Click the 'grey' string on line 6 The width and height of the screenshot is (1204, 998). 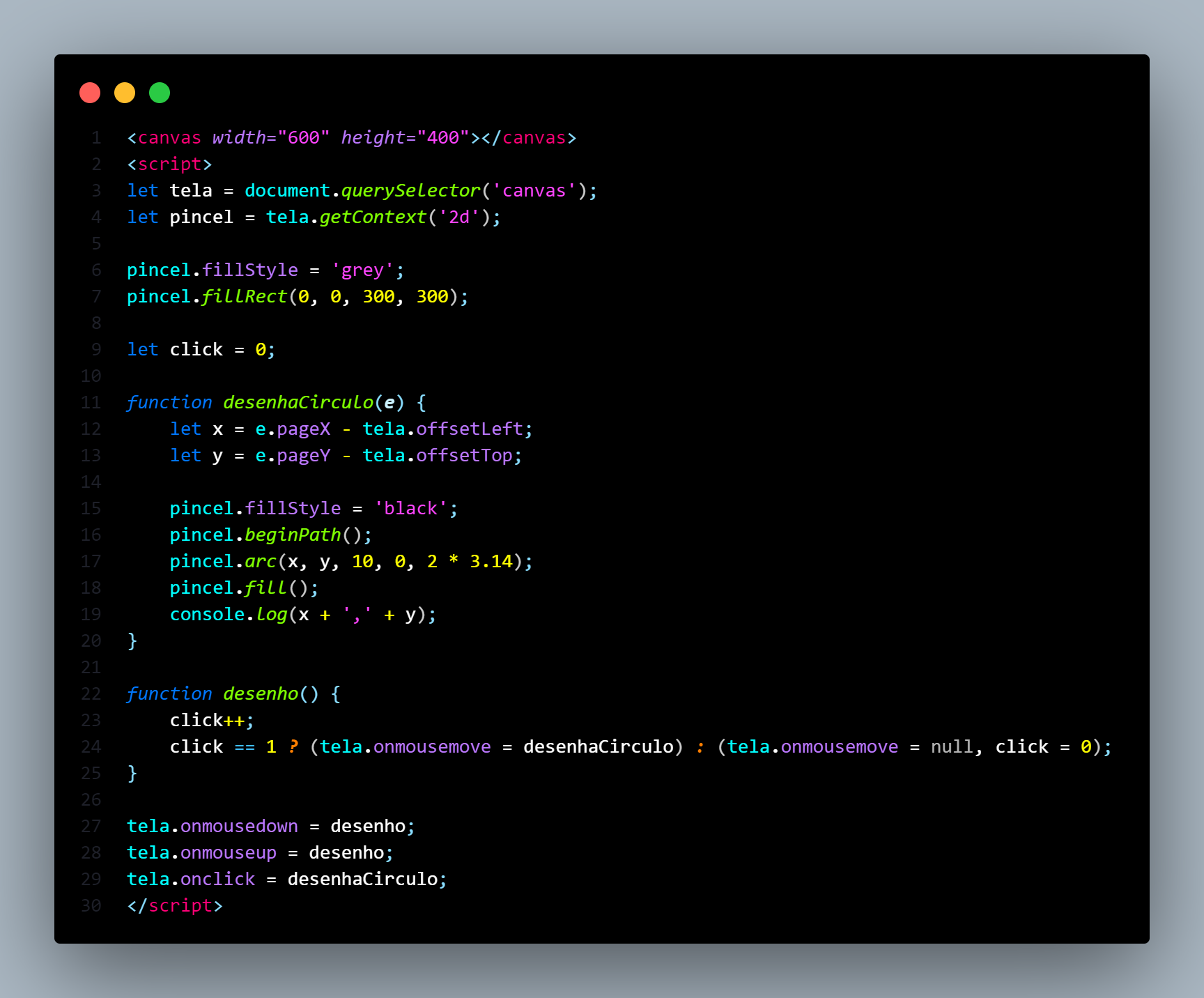[x=362, y=270]
